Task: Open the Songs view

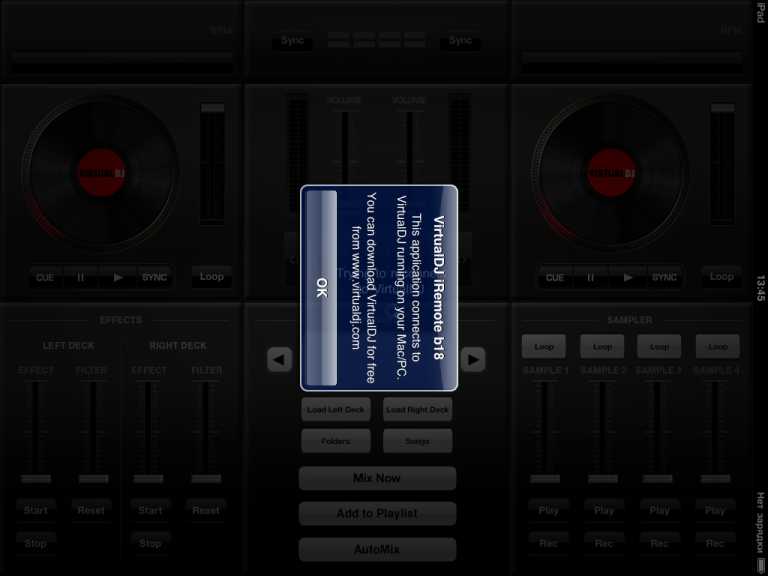Action: pos(417,441)
